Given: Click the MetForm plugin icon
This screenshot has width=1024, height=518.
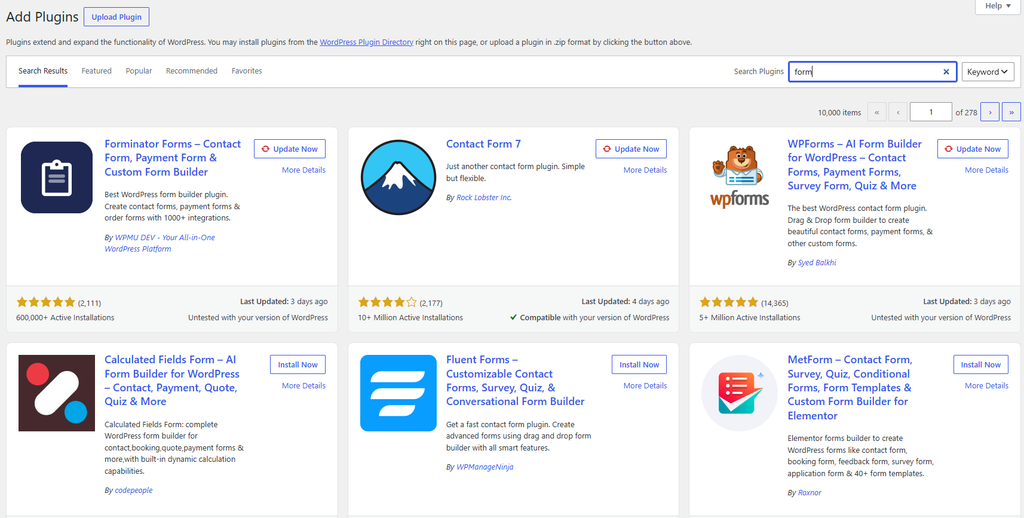Looking at the screenshot, I should click(739, 393).
